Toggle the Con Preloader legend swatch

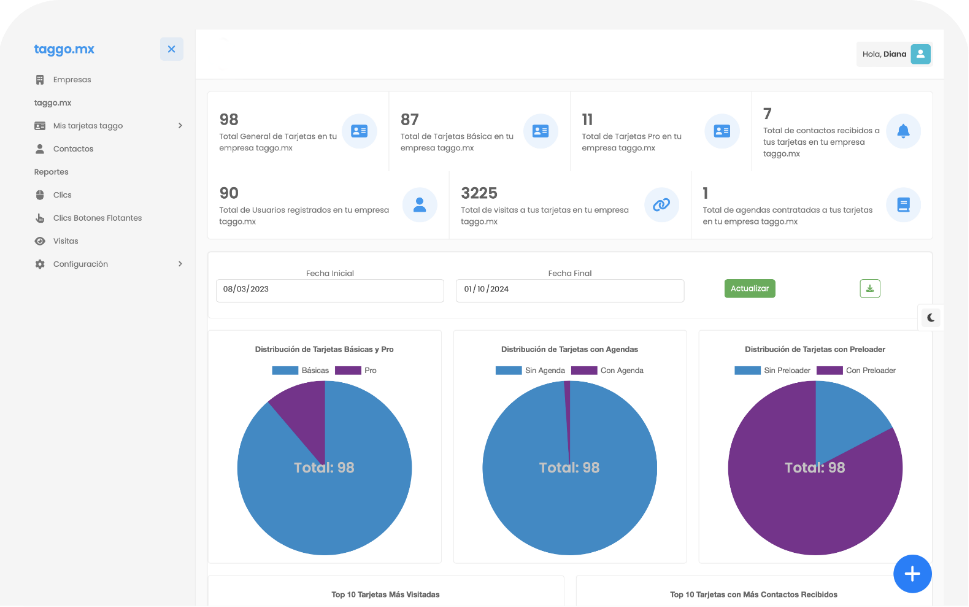(x=830, y=370)
